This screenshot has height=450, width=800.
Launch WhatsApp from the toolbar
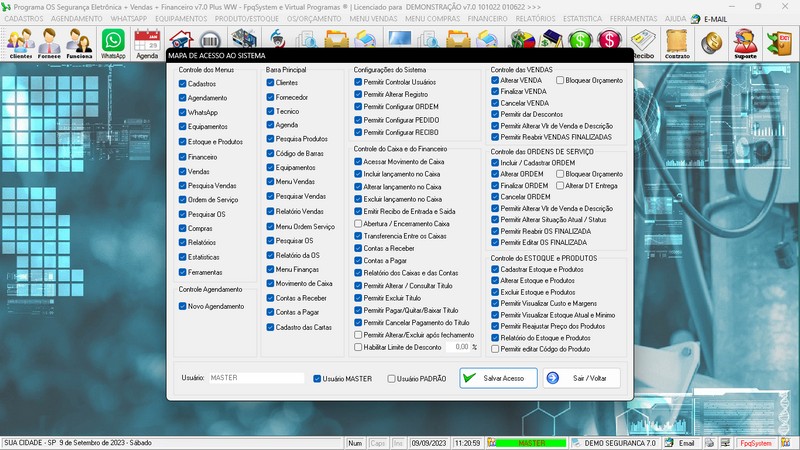point(114,43)
